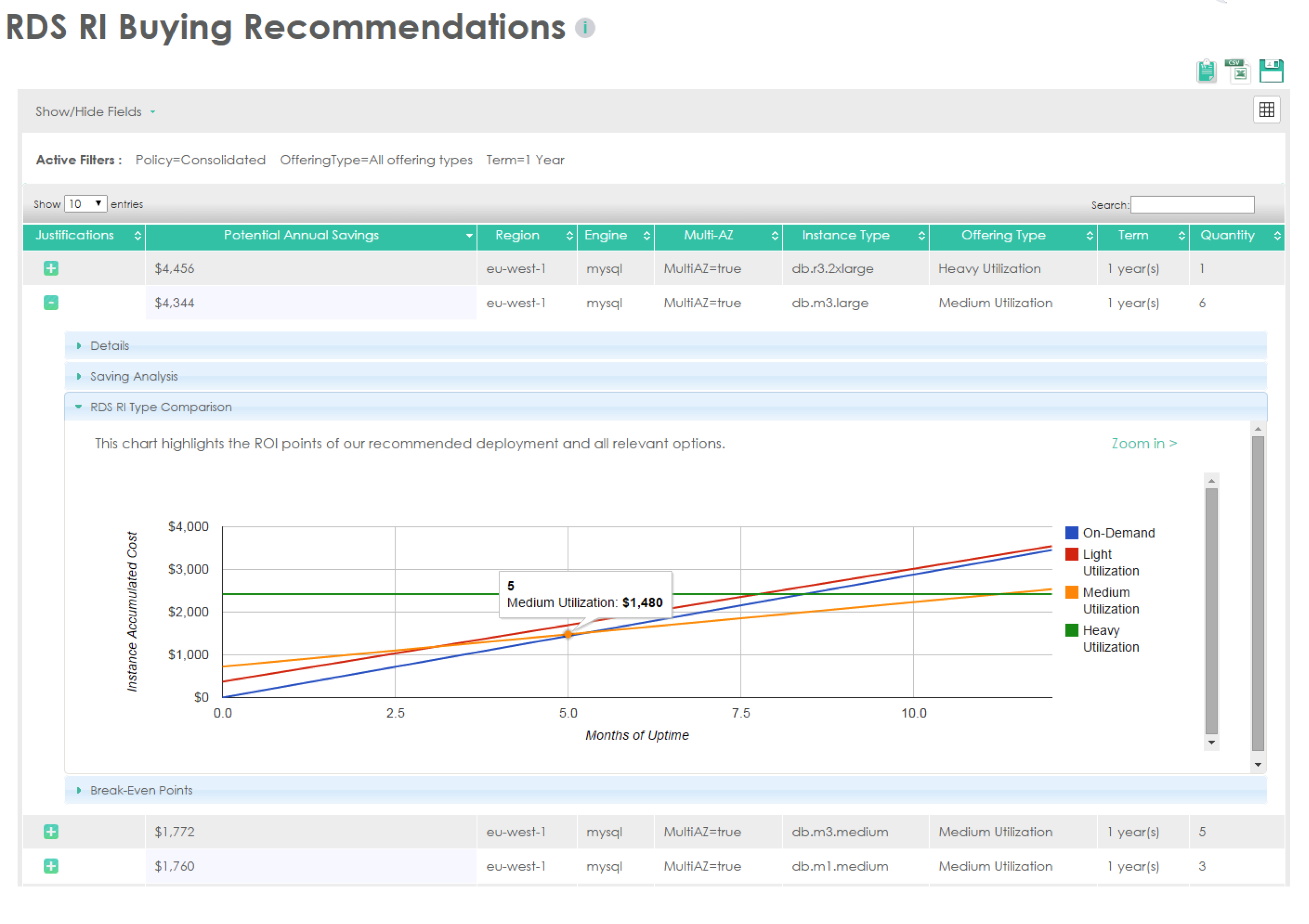Screen dimensions: 1309x924
Task: Click Medium Utilization orange legend swatch
Action: pos(1071,592)
